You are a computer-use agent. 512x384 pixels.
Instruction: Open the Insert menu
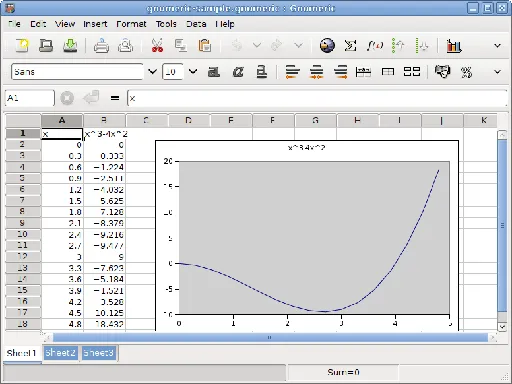point(95,24)
